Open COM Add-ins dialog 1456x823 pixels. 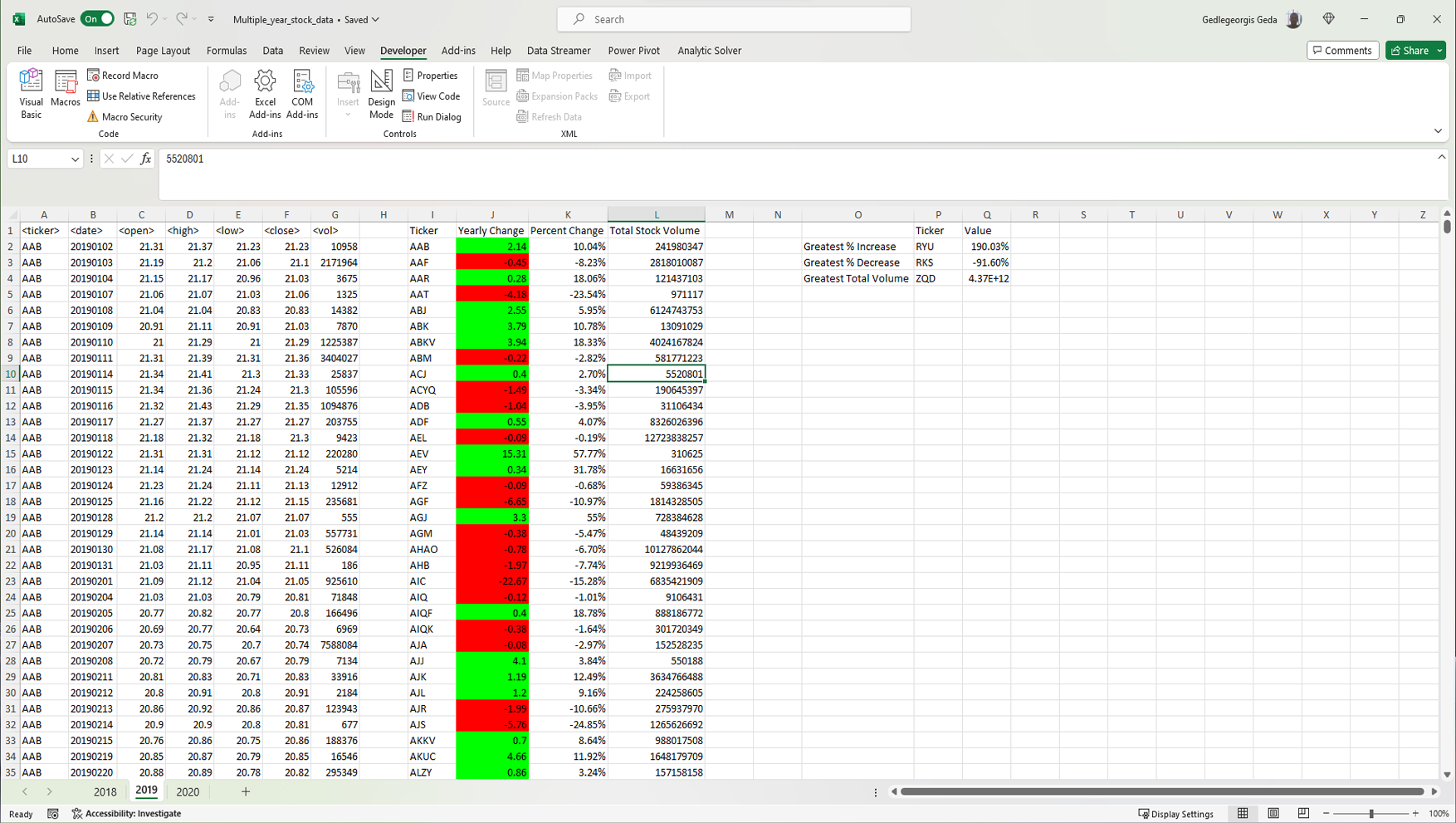point(302,93)
